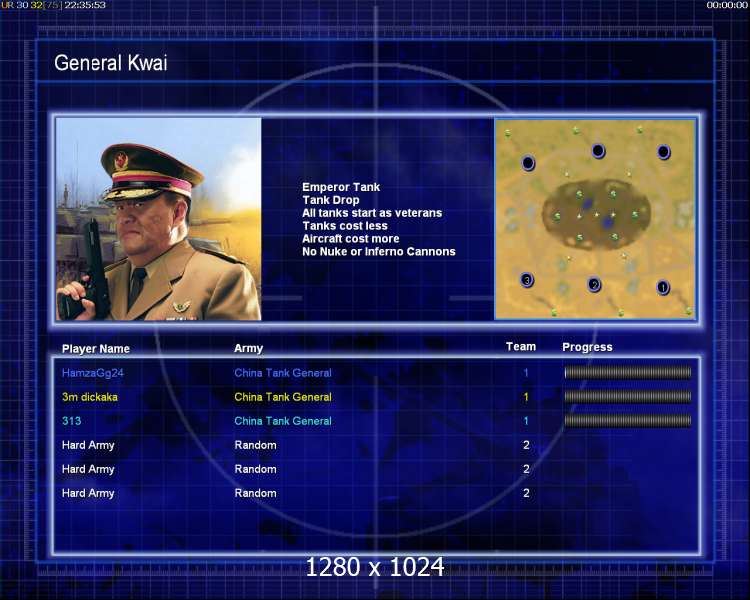The image size is (750, 600).
Task: Click HamzaGg24's loading progress bar
Action: (x=628, y=372)
